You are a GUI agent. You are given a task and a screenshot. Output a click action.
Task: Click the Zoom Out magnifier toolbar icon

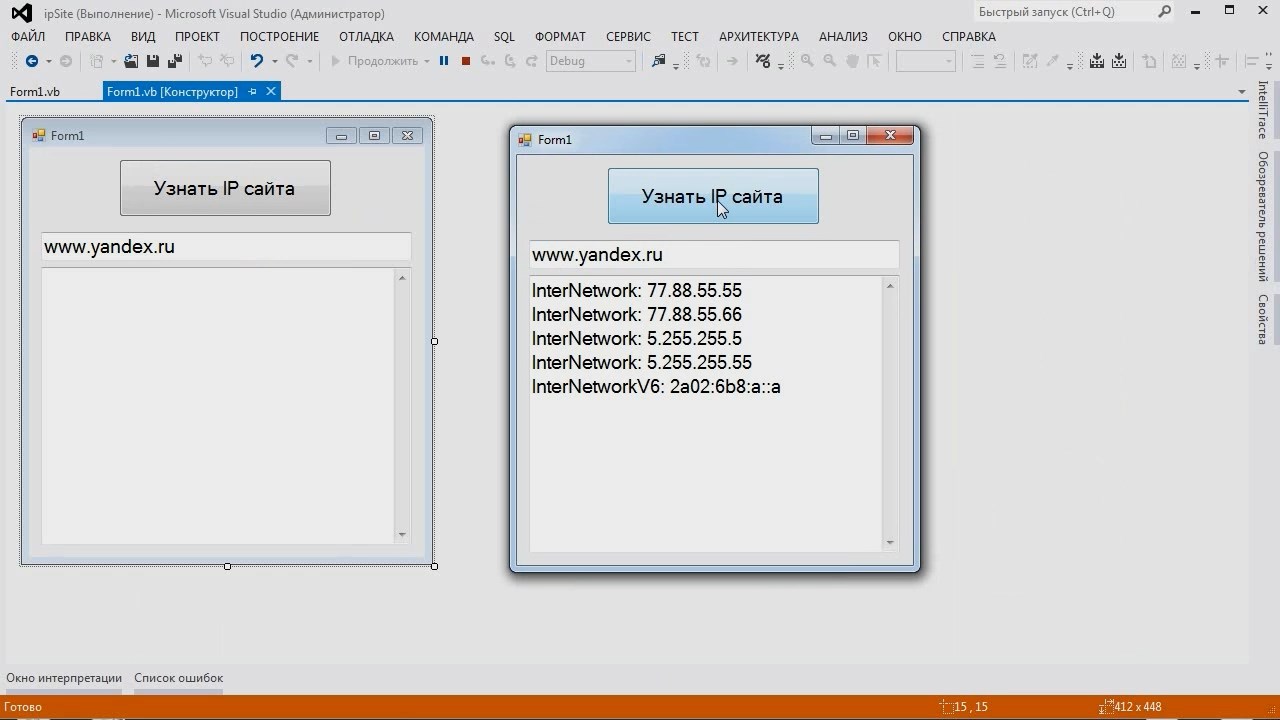(x=829, y=61)
